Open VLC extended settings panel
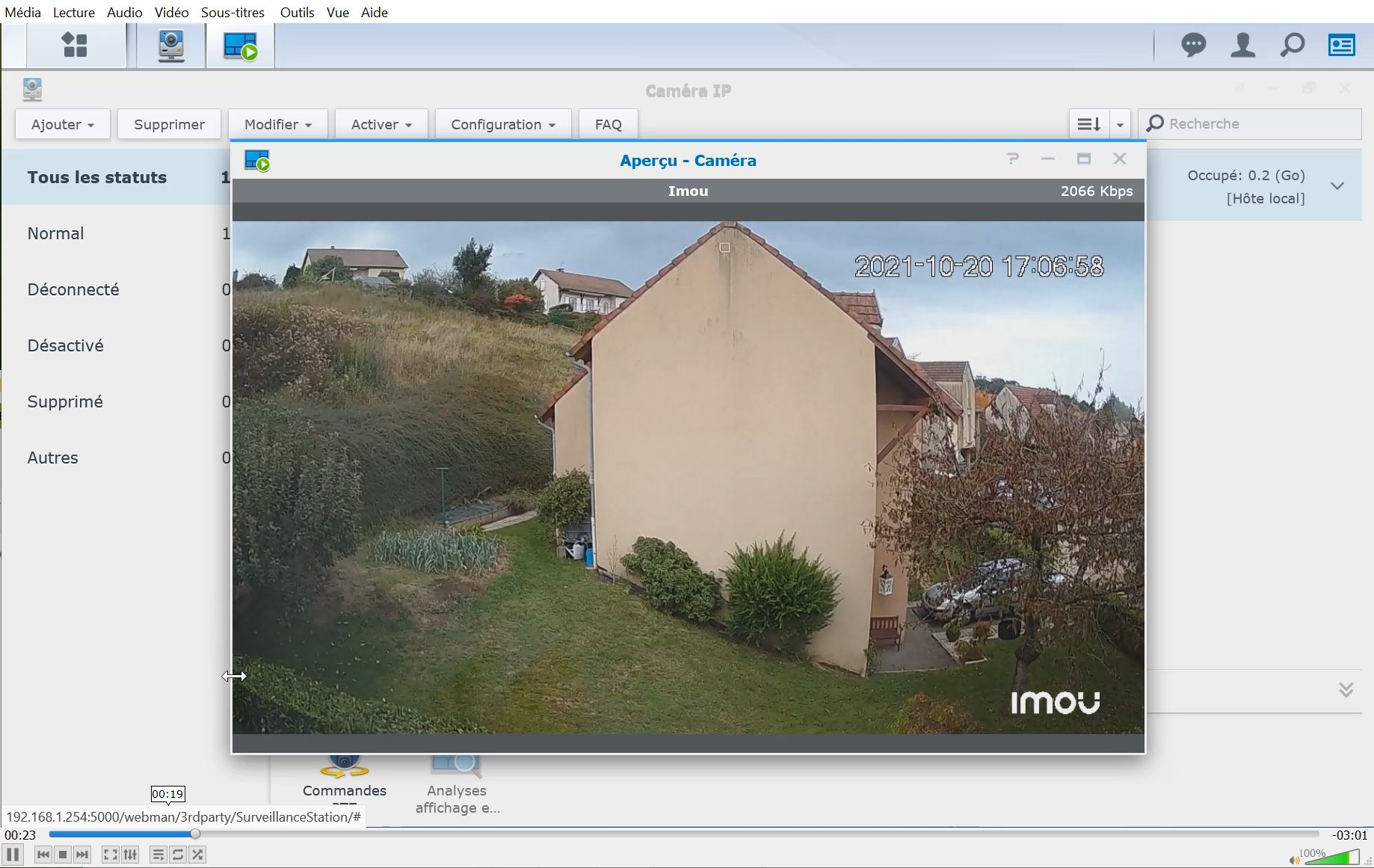This screenshot has width=1374, height=868. (130, 855)
